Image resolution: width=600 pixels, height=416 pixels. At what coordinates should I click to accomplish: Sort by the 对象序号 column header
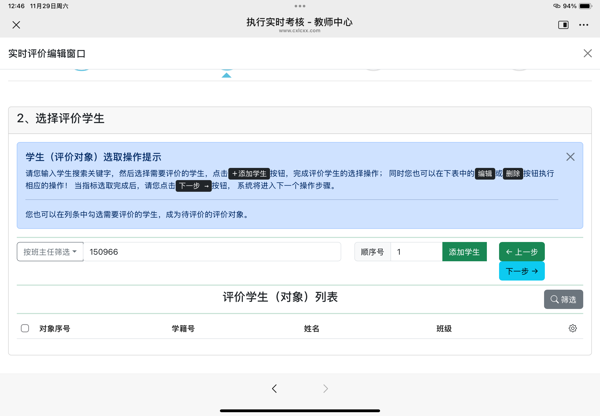(55, 328)
